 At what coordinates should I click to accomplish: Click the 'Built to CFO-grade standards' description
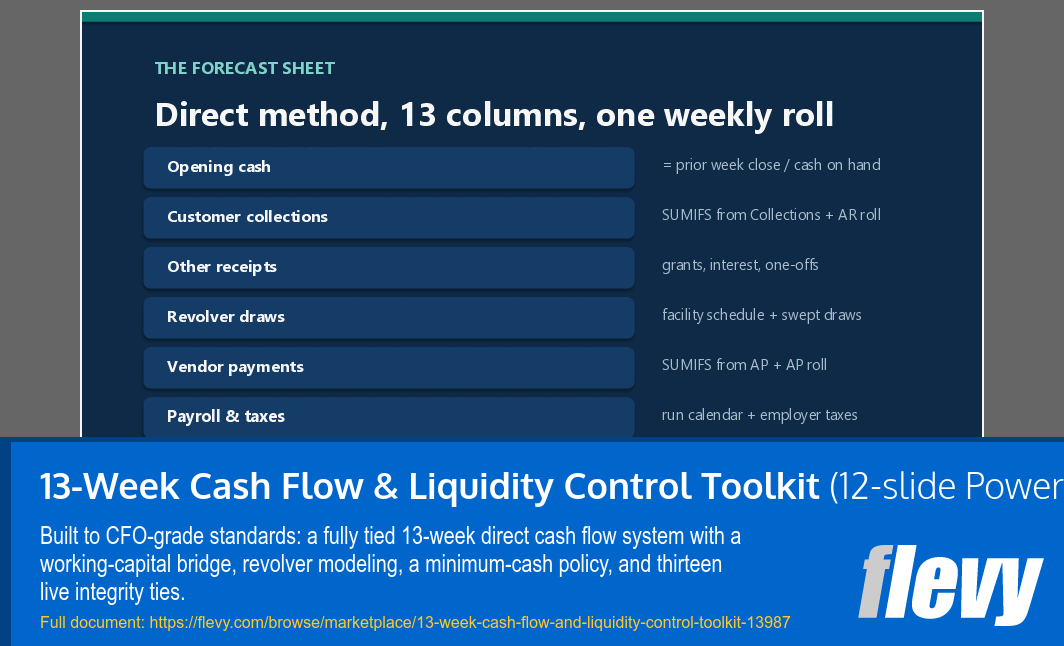click(390, 563)
